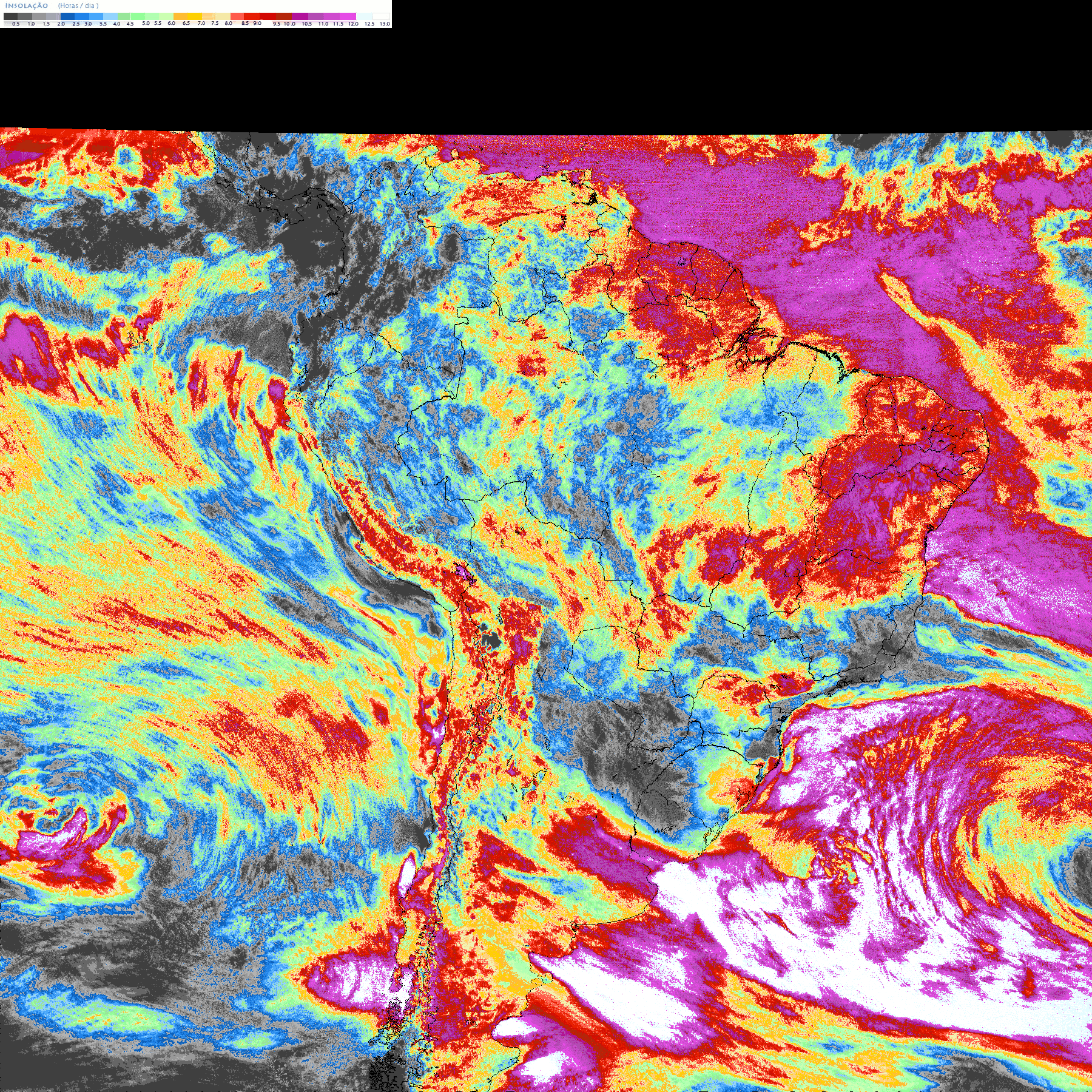Click the white 13.0 legend swatch
The width and height of the screenshot is (1092, 1092).
[381, 16]
